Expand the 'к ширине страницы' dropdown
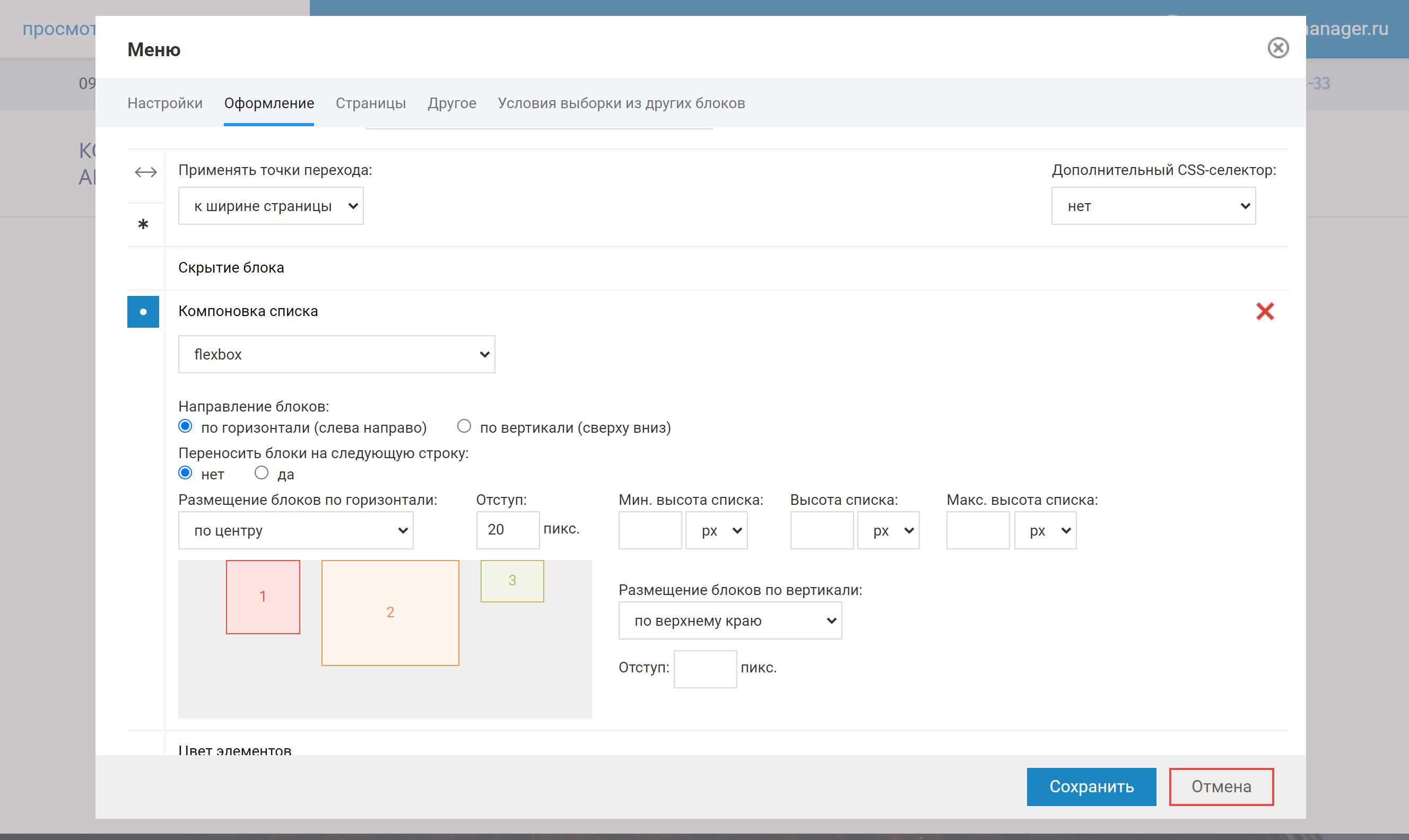Viewport: 1409px width, 840px height. [x=271, y=206]
